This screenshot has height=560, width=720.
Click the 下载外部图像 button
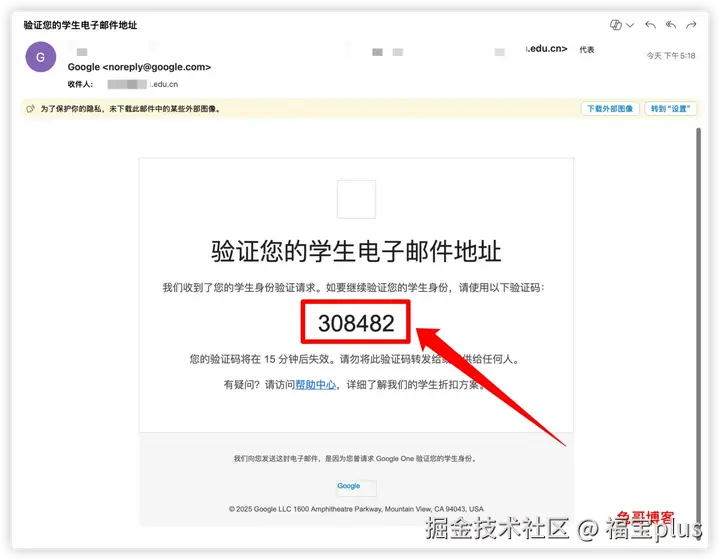coord(610,109)
